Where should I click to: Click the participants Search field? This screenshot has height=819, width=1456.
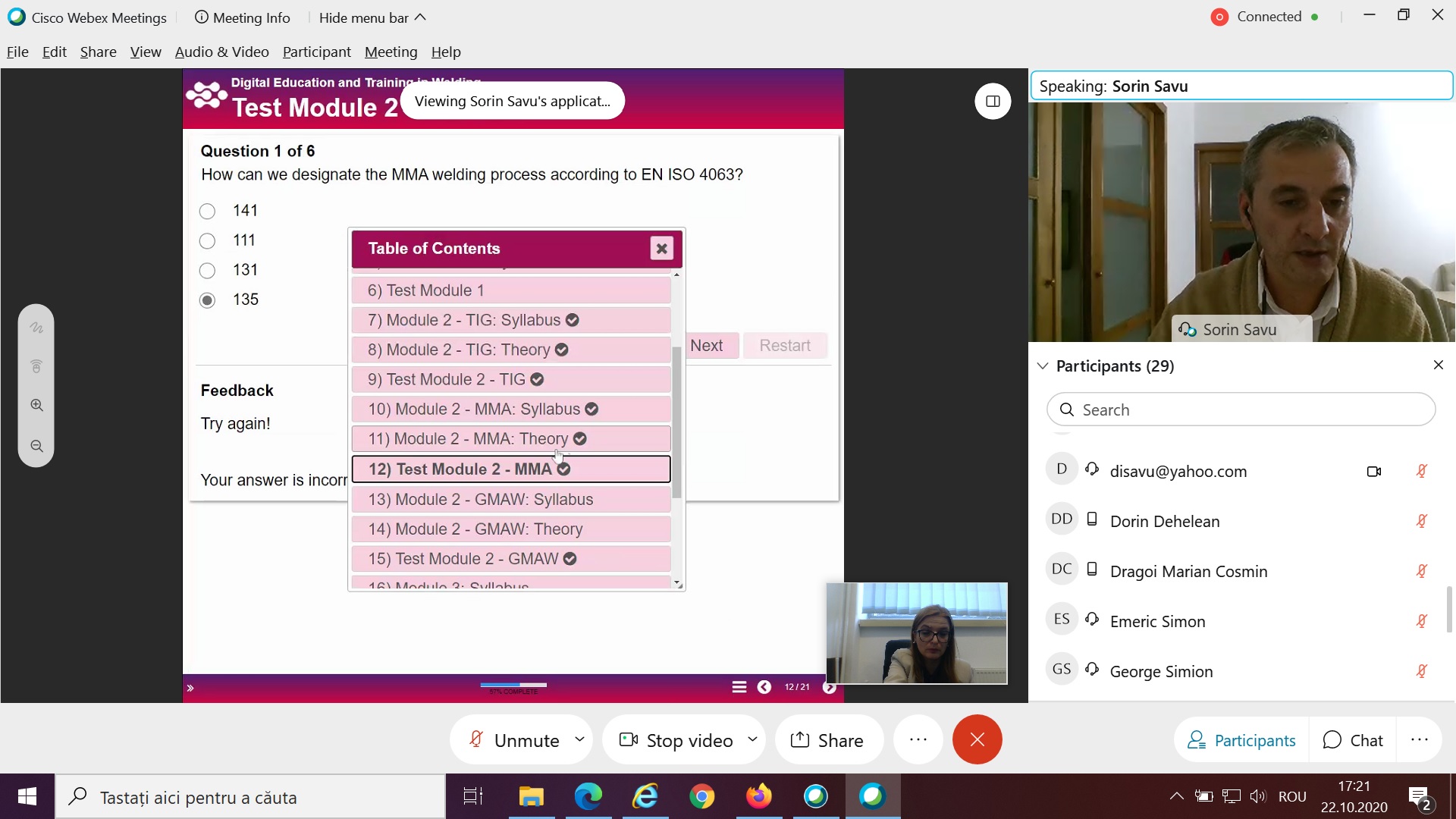pyautogui.click(x=1241, y=409)
